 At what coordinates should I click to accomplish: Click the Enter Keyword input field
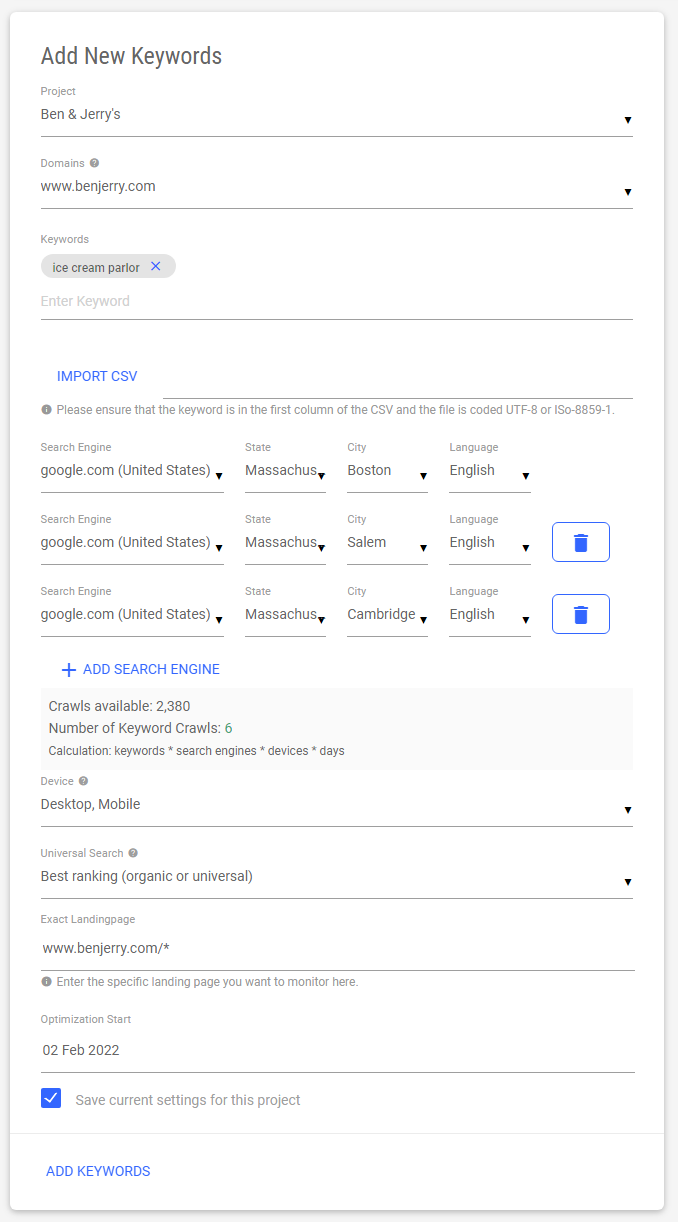pos(337,302)
